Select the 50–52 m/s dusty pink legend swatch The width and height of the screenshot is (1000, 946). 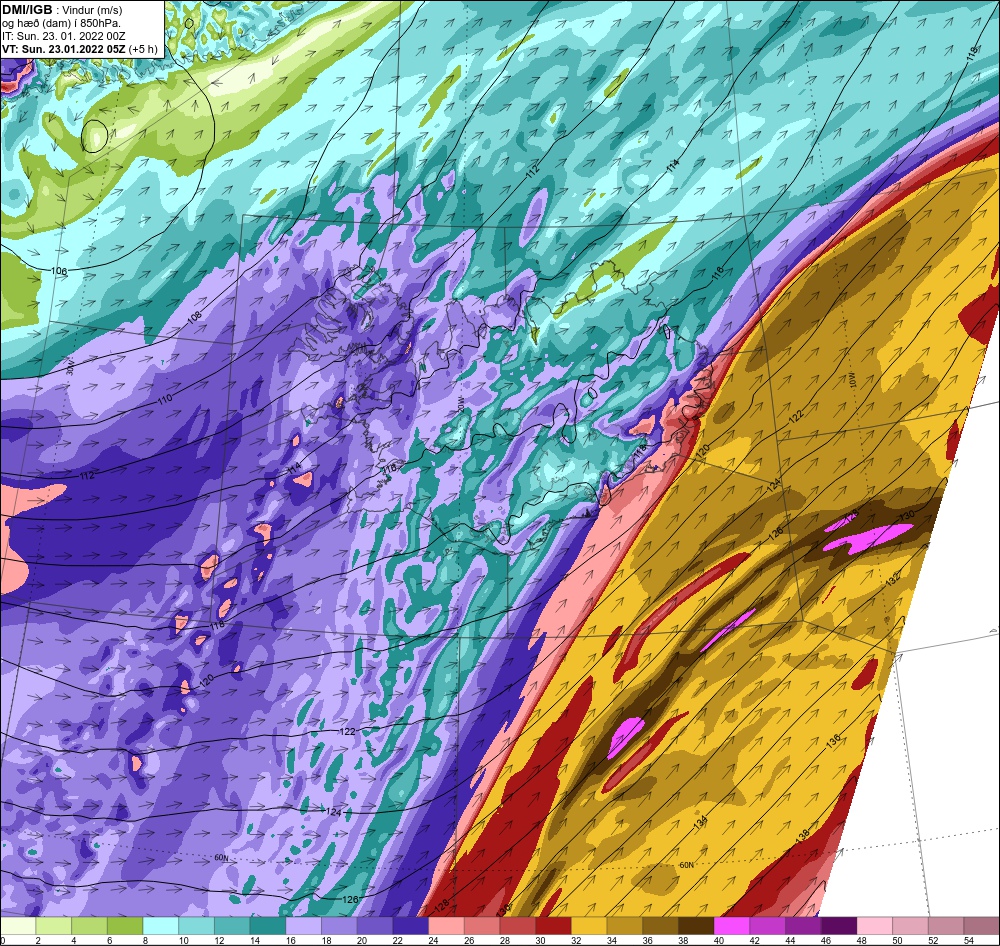pos(911,926)
